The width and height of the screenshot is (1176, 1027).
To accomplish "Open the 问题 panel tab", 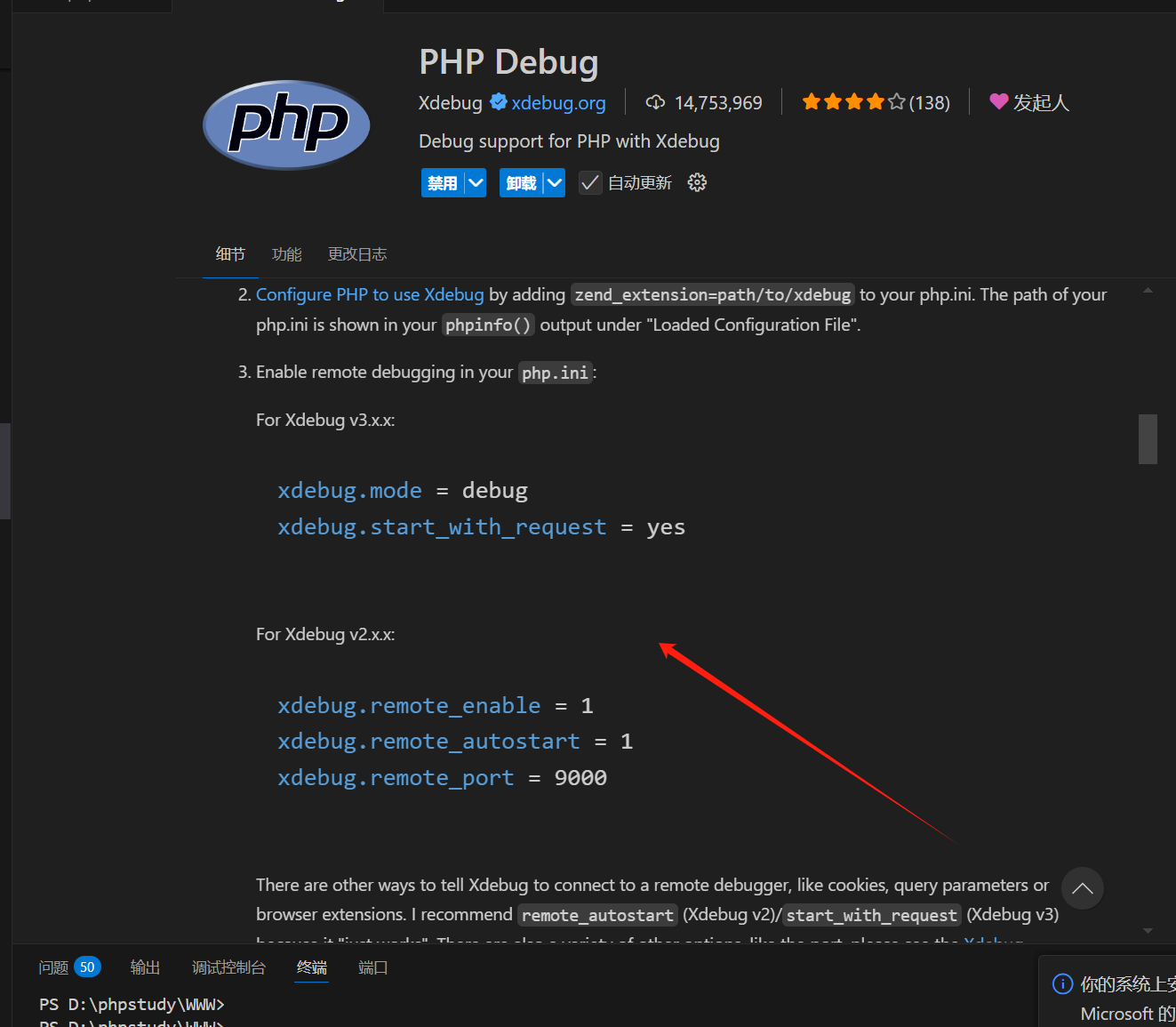I will coord(53,967).
